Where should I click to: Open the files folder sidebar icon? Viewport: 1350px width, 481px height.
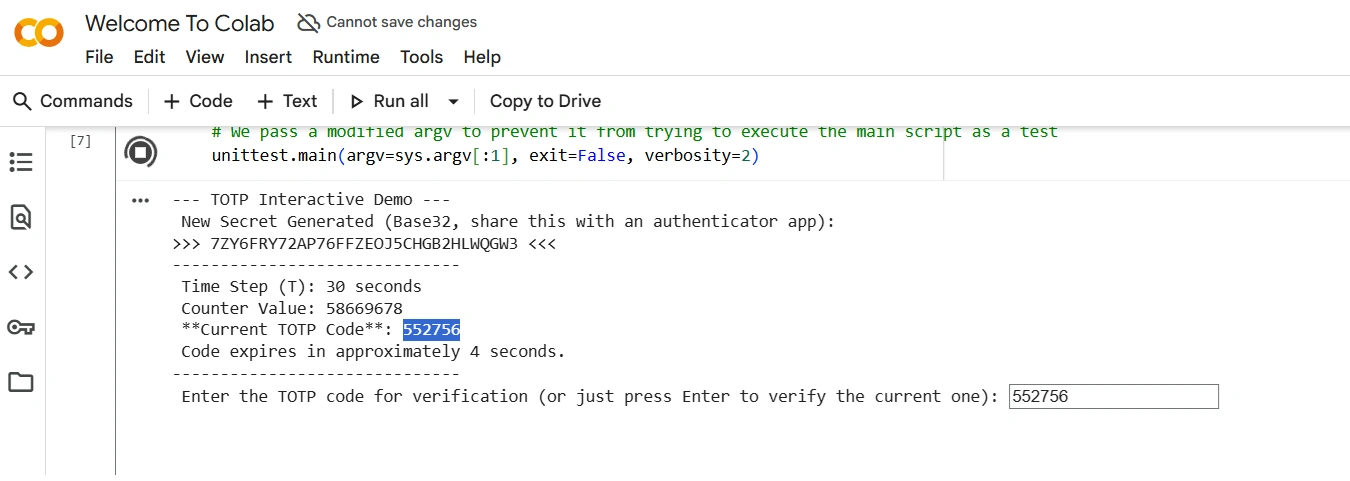pyautogui.click(x=21, y=382)
